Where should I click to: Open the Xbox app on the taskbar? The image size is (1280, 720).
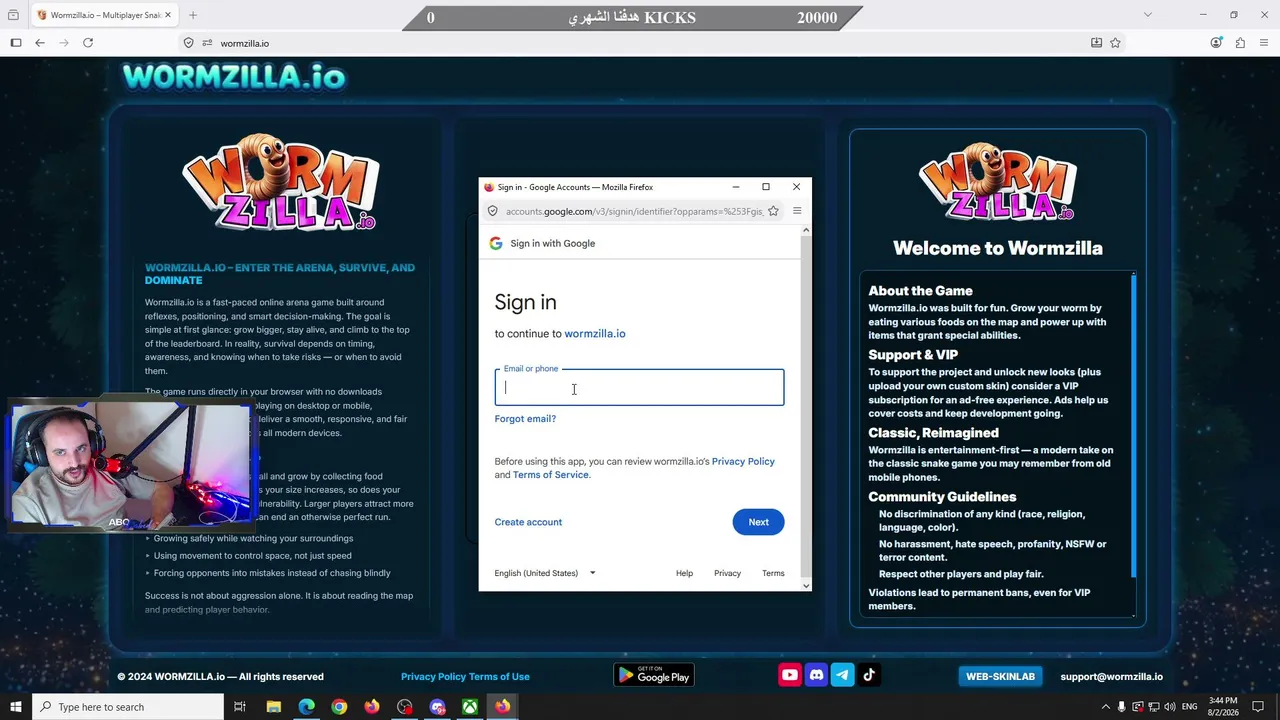469,707
